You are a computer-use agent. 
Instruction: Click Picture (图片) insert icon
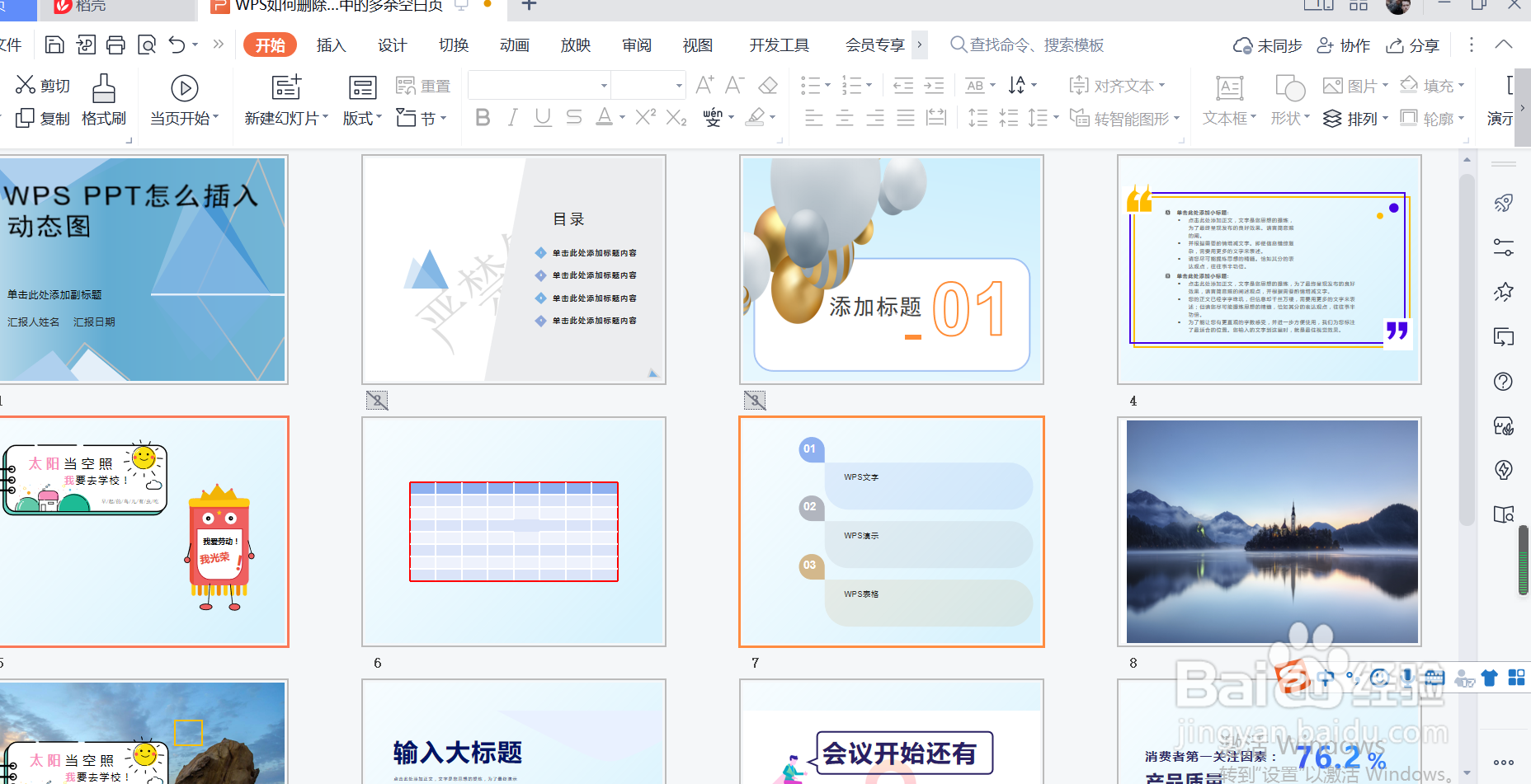coord(1333,85)
